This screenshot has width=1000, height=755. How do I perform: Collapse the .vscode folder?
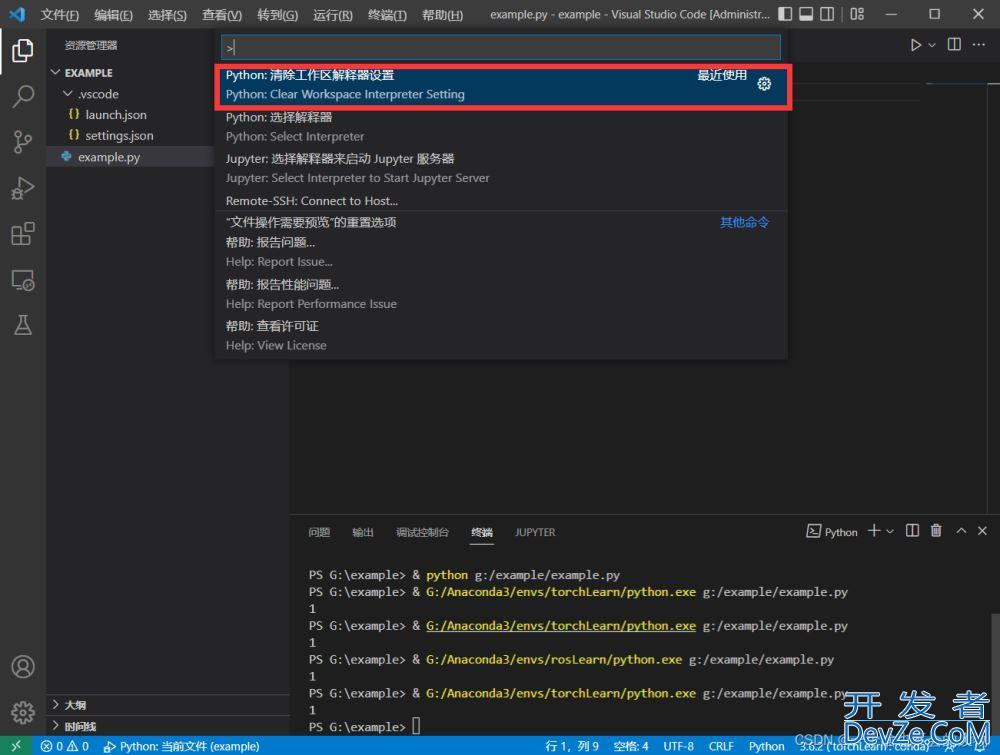pos(130,94)
